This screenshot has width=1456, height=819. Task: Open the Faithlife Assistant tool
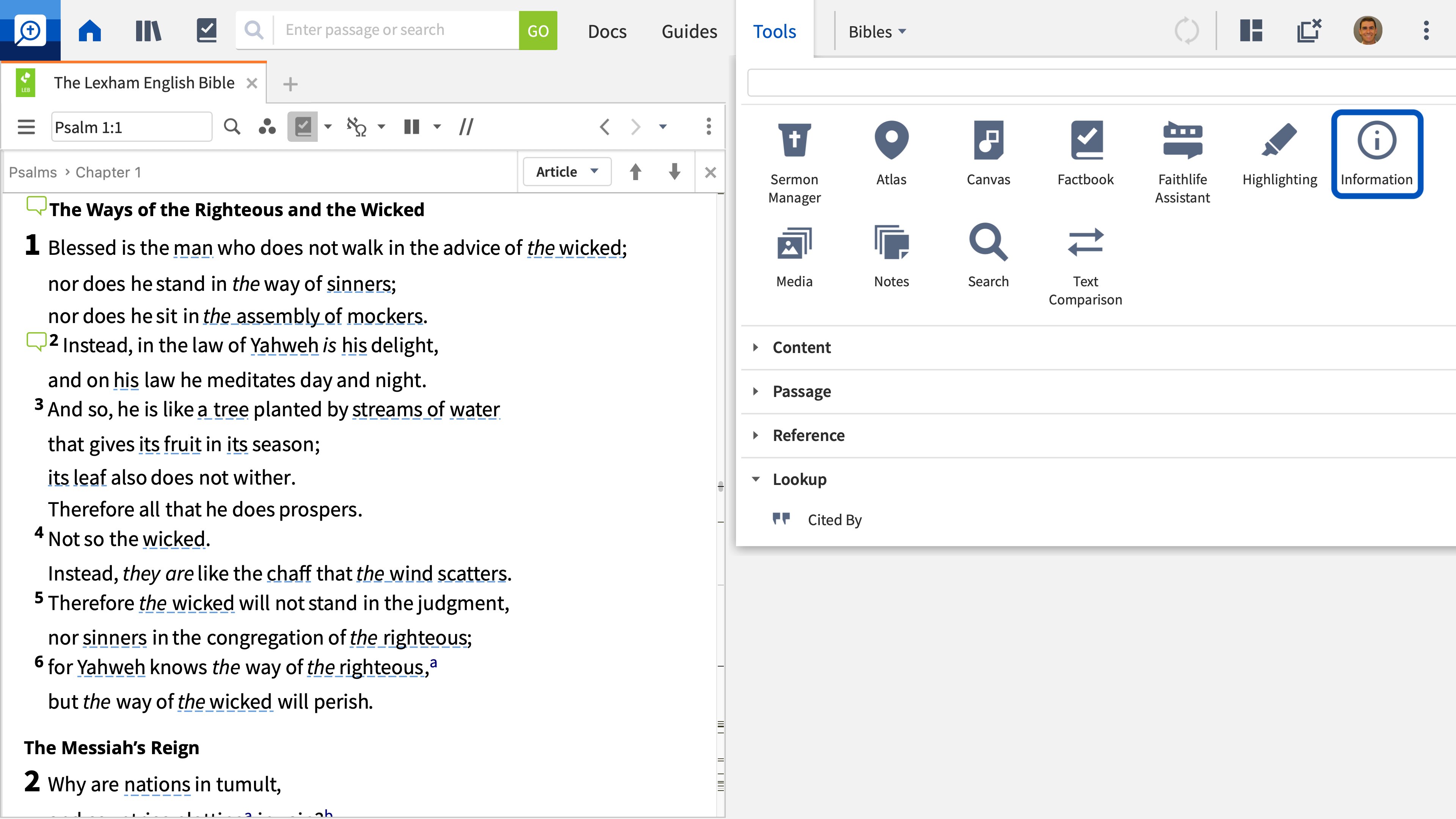1183,163
